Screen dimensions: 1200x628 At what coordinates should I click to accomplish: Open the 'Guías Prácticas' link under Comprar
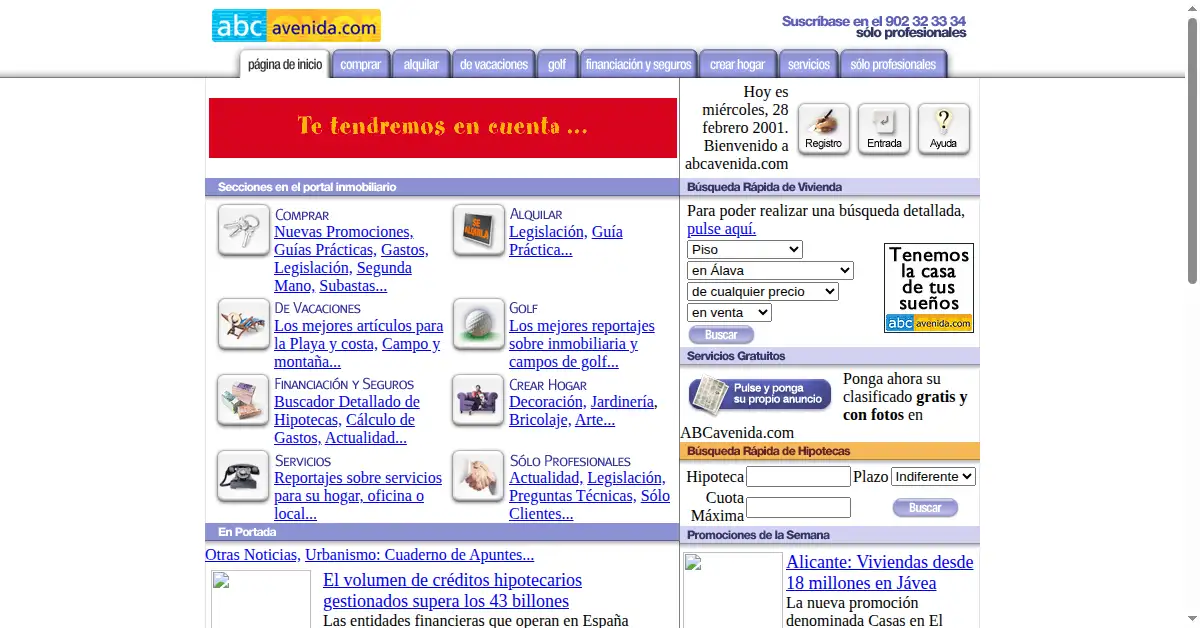(x=325, y=250)
